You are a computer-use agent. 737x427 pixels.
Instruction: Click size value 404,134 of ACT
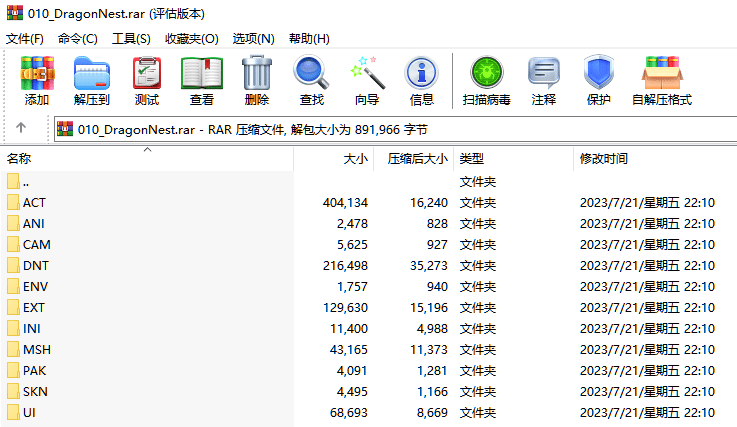click(x=345, y=203)
